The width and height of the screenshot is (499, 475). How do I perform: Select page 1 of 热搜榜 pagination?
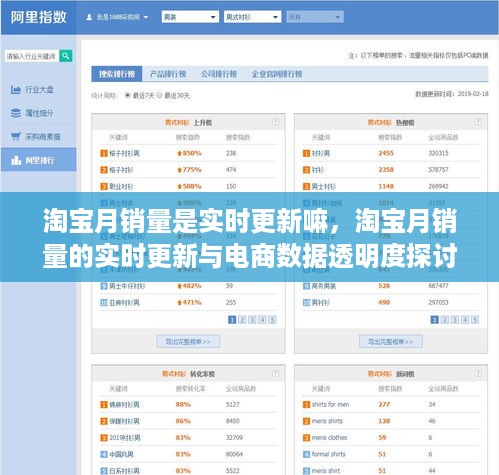434,320
